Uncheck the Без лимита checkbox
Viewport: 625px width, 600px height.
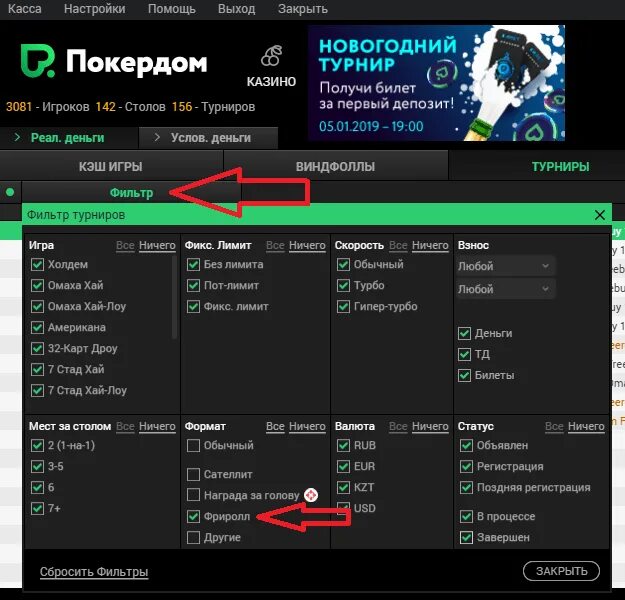pyautogui.click(x=193, y=264)
